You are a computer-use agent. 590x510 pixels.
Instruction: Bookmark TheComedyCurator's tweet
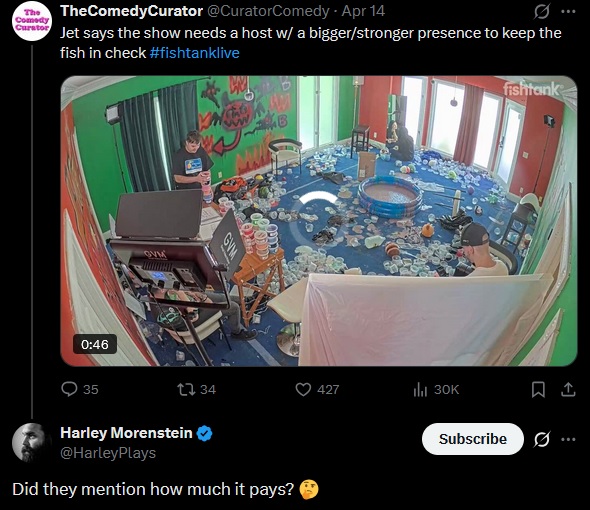(538, 389)
